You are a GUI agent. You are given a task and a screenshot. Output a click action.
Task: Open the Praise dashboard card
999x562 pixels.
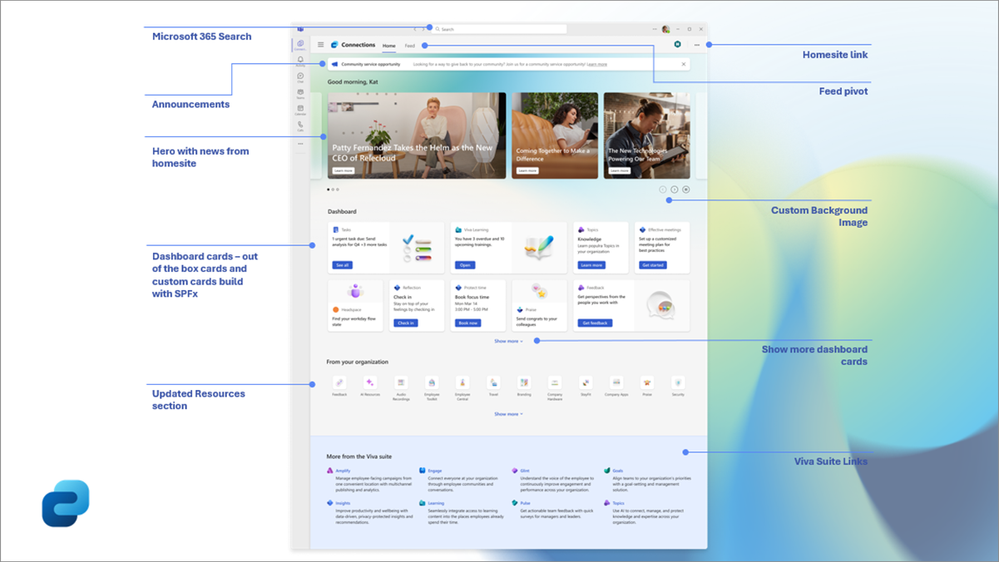(540, 305)
